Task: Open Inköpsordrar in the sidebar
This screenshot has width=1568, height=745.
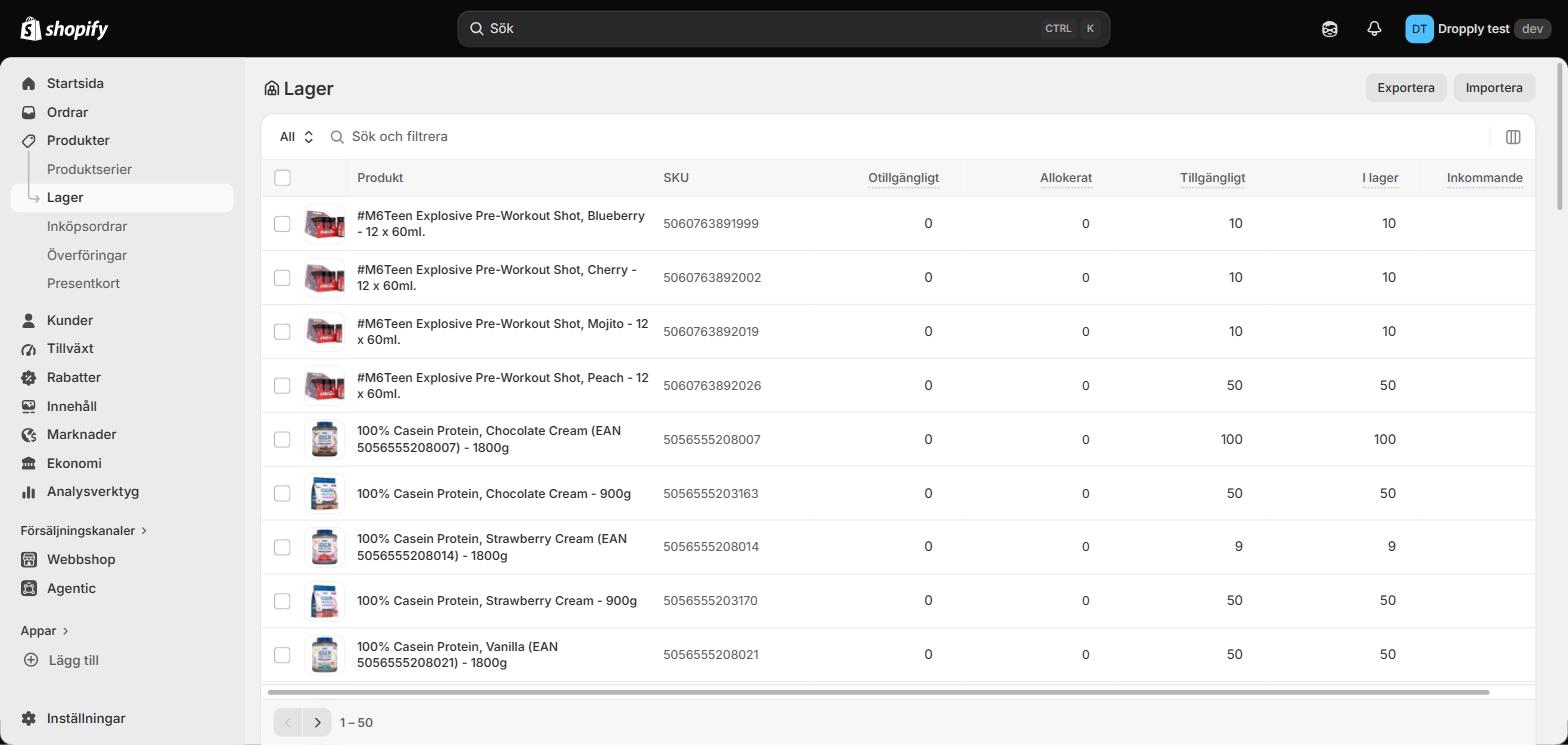Action: tap(87, 227)
